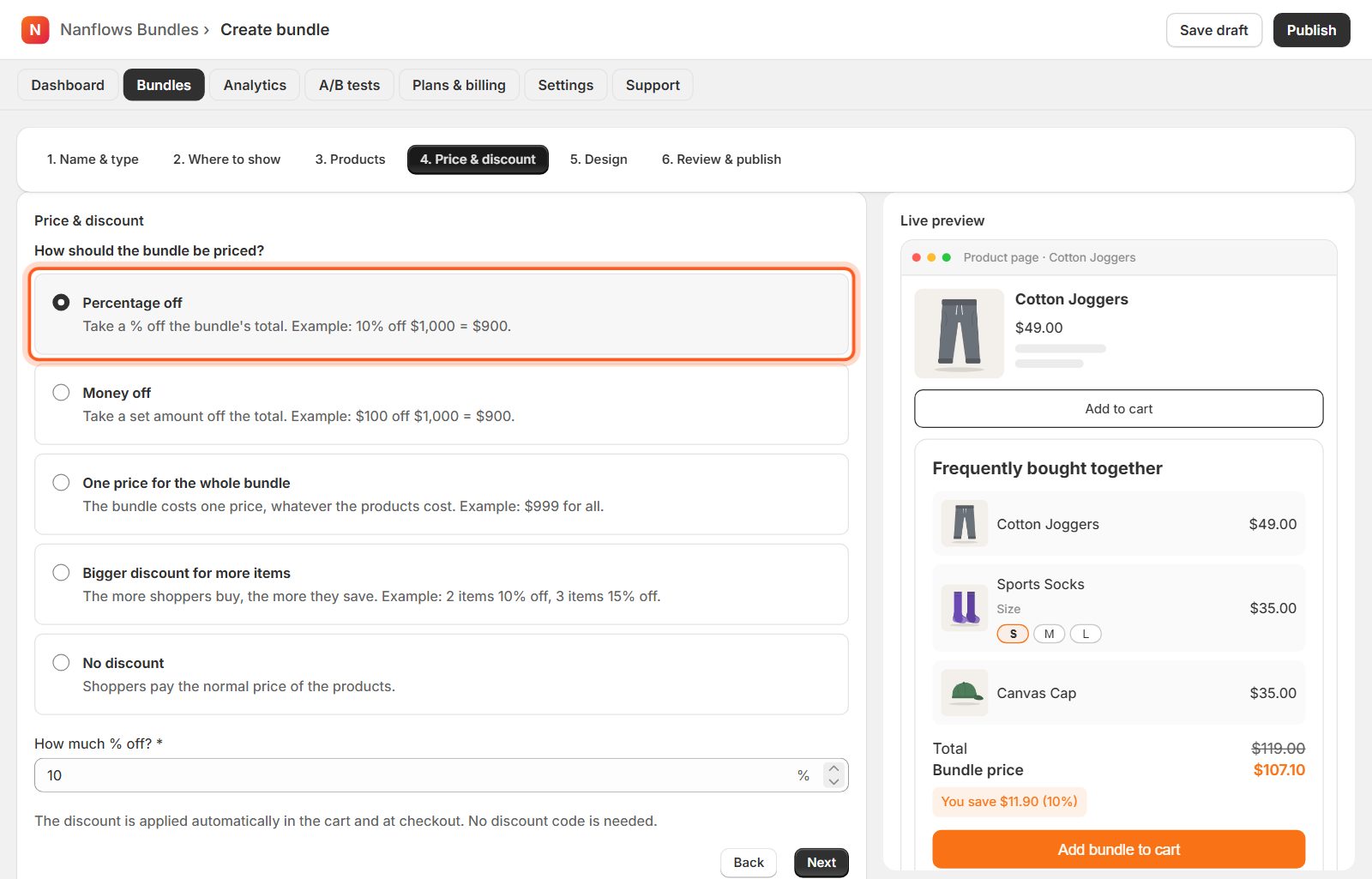Go to step 5 Design
The width and height of the screenshot is (1372, 879).
pyautogui.click(x=599, y=160)
